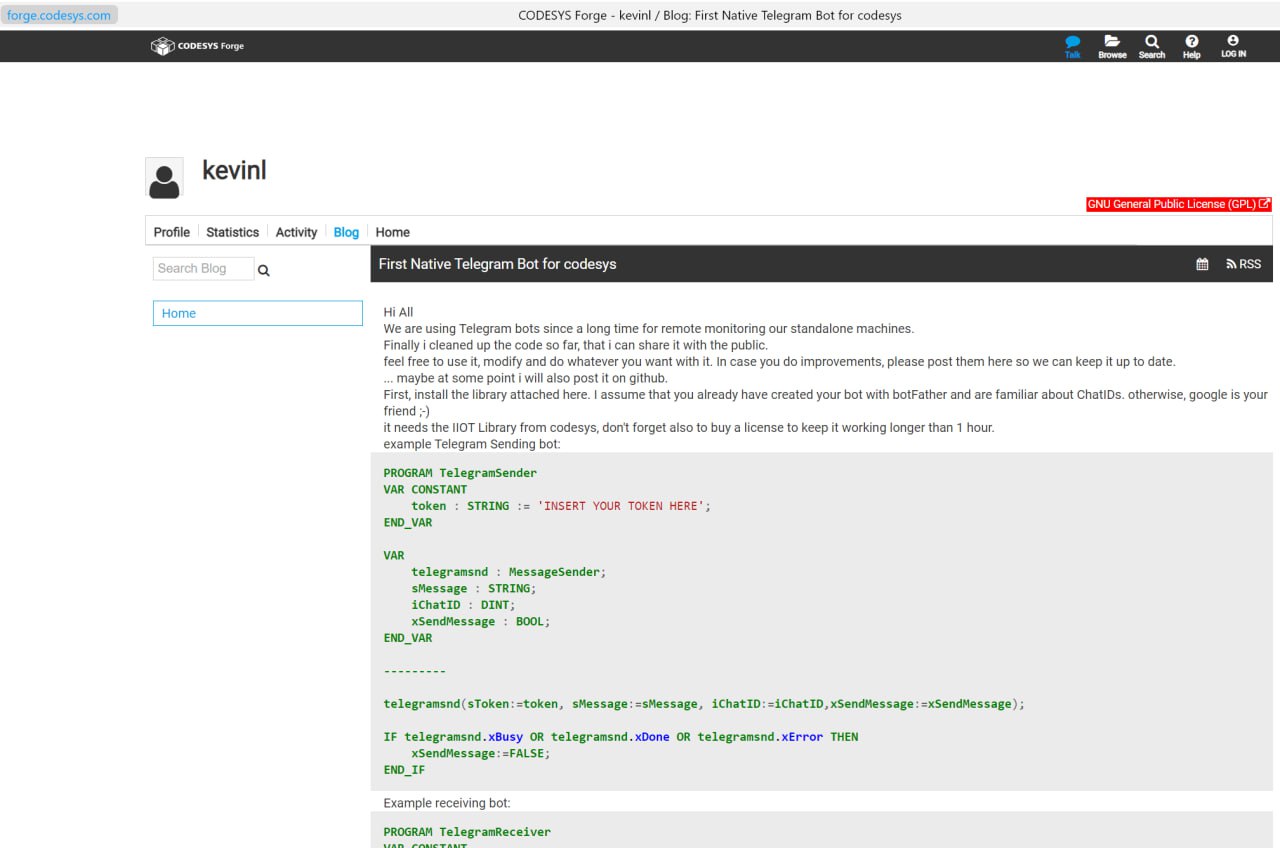Open the calendar icon in post header
Screen dimensions: 1280x848
point(1202,265)
